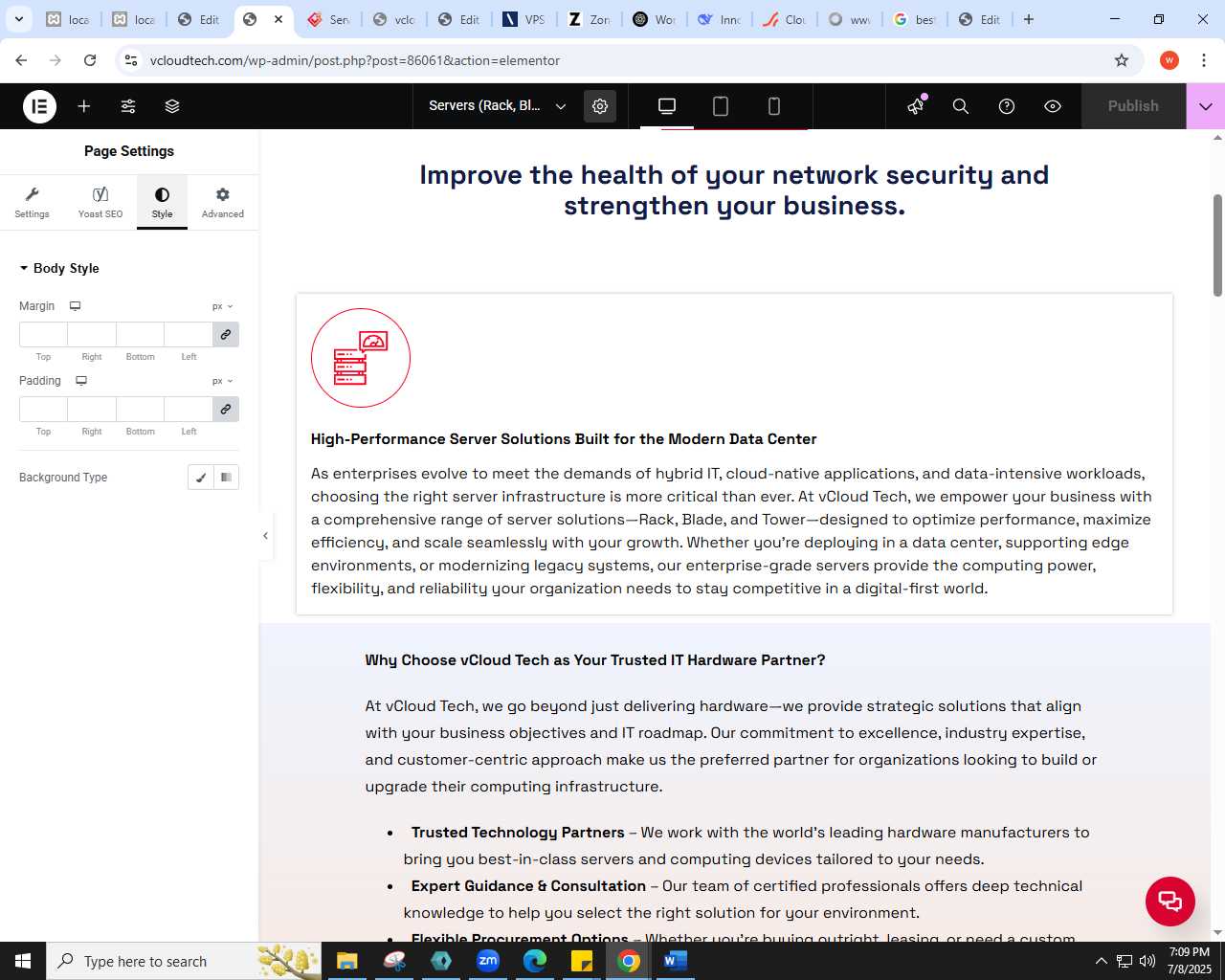This screenshot has height=980, width=1225.
Task: Open Margin unit px dropdown
Action: [223, 306]
